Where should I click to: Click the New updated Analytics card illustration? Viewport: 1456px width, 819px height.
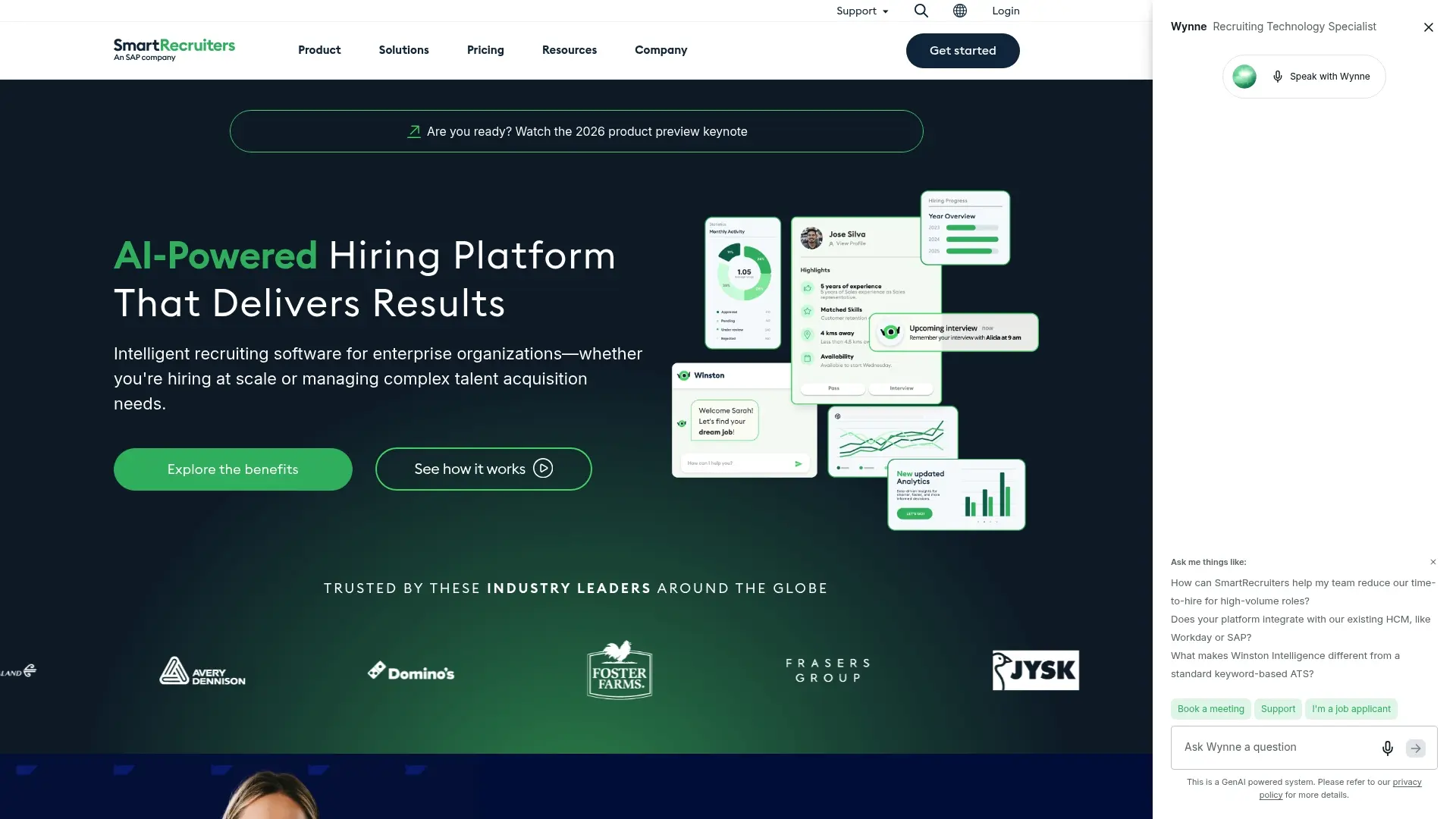coord(956,494)
